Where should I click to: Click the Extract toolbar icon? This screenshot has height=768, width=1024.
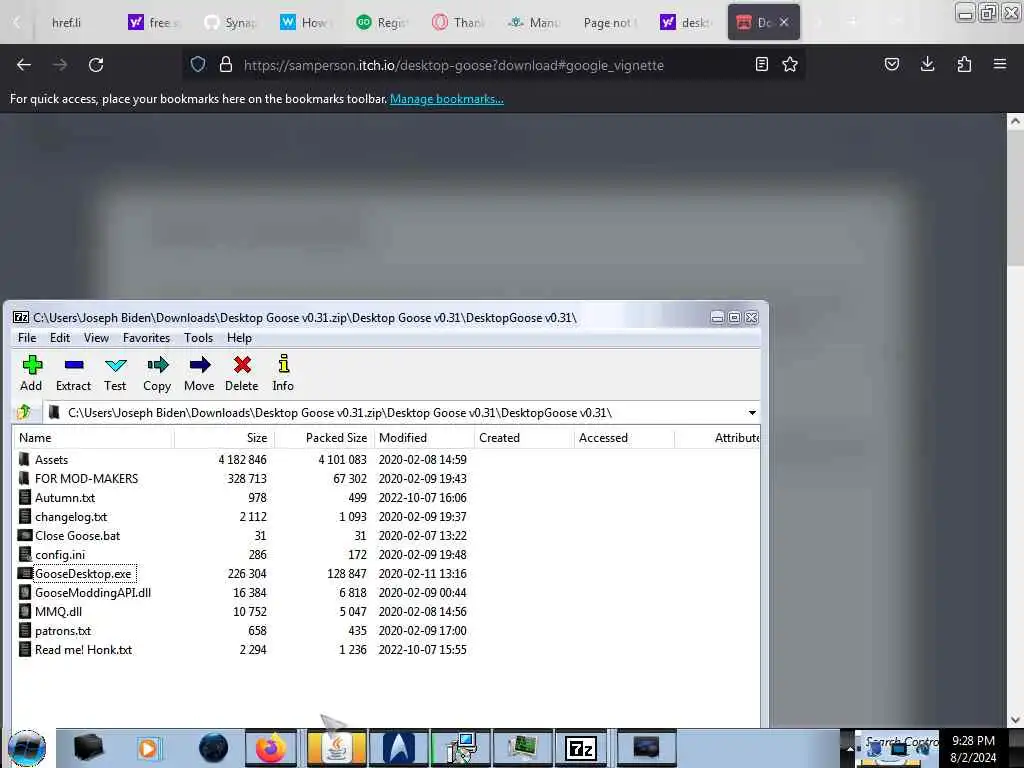73,374
